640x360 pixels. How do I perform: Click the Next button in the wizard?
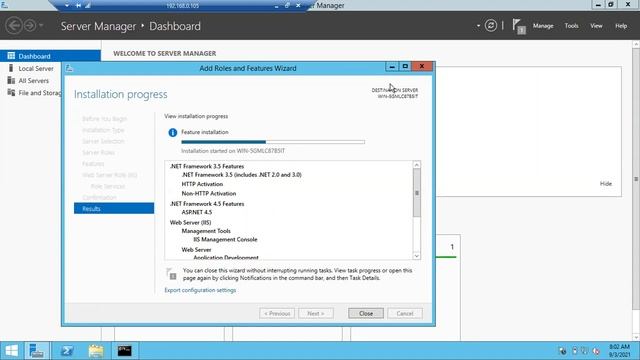(x=316, y=313)
